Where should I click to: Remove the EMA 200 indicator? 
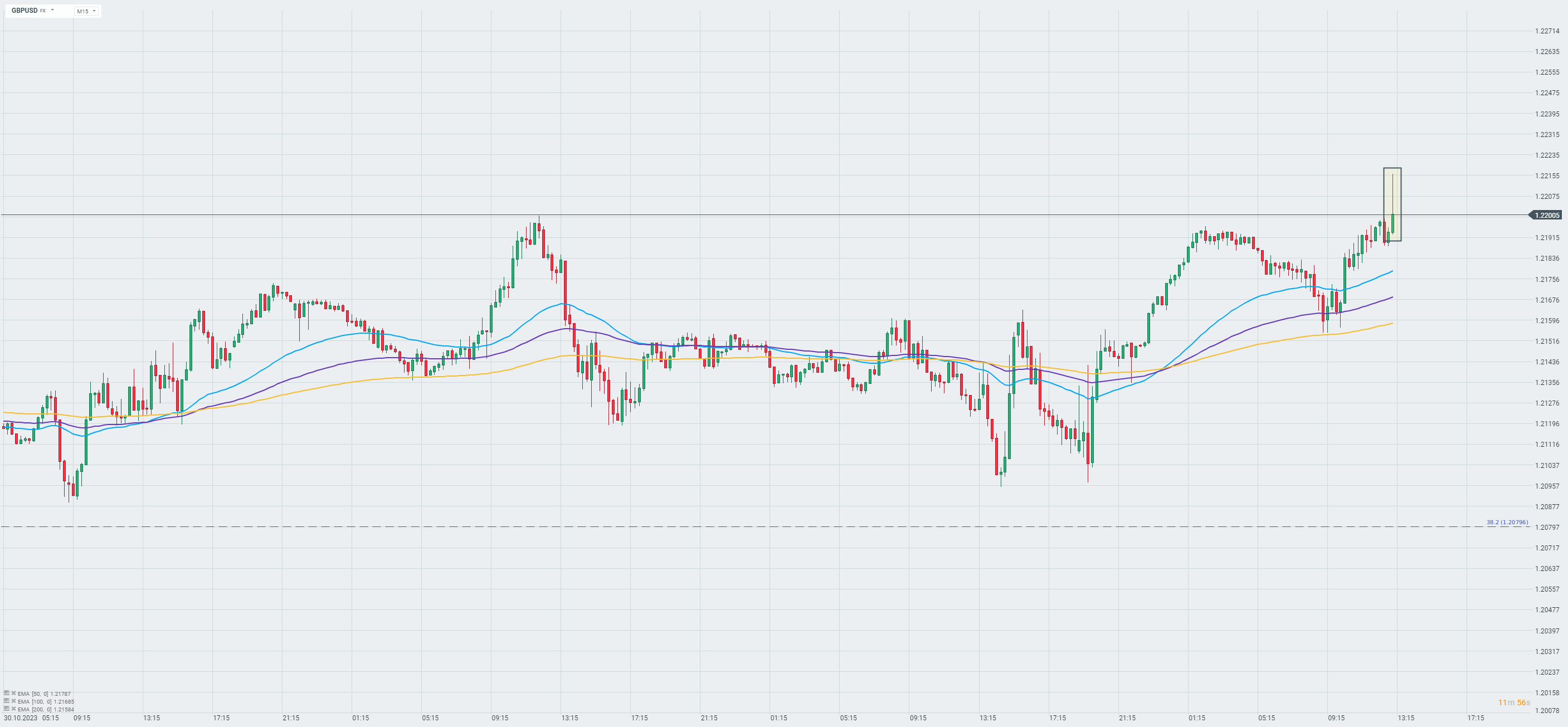point(13,709)
